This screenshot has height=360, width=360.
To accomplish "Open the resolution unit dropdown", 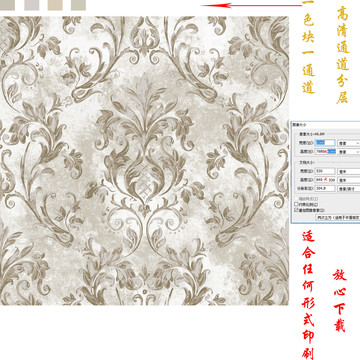I will (349, 188).
